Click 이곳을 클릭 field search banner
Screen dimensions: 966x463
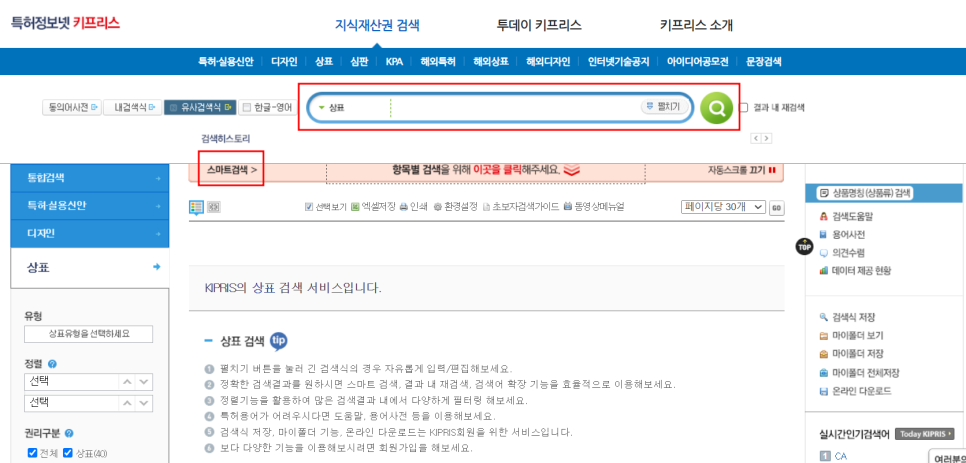coord(486,170)
